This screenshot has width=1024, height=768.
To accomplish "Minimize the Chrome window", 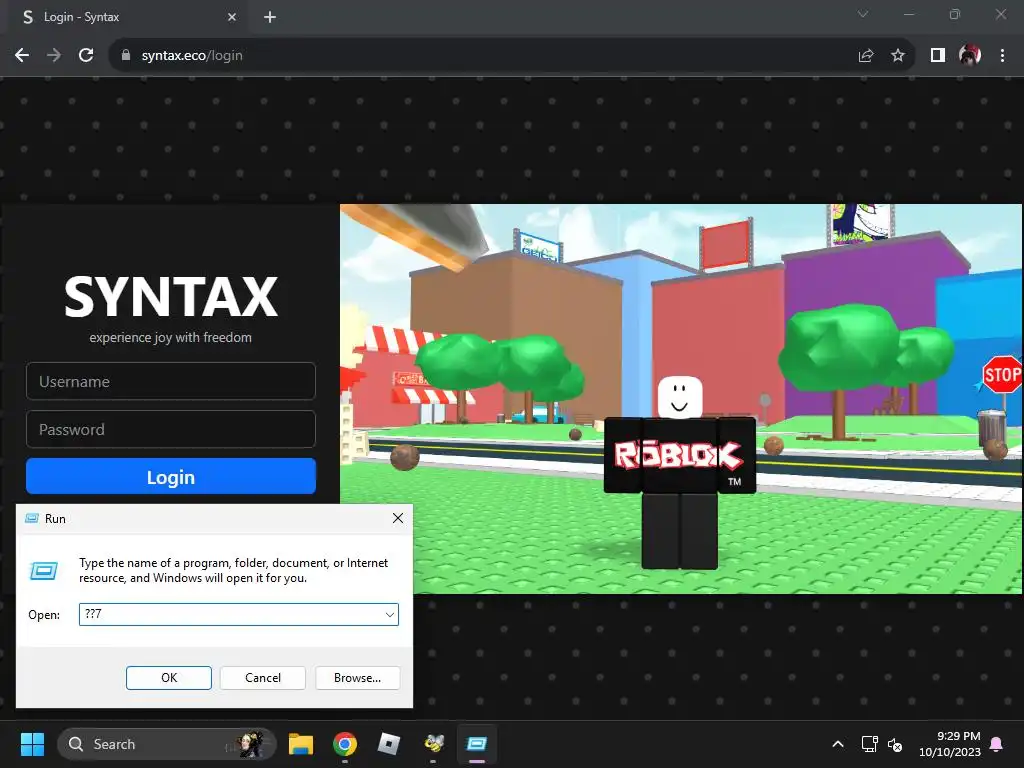I will [x=908, y=14].
